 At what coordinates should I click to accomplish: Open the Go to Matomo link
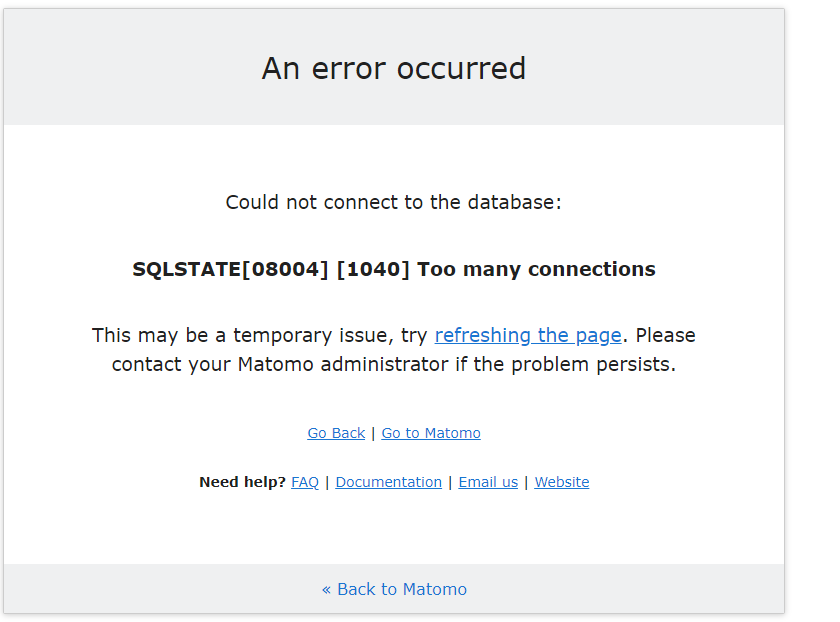coord(431,433)
